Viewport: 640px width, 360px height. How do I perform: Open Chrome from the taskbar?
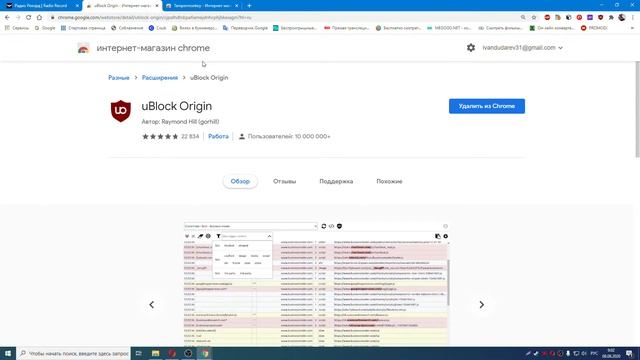(x=205, y=353)
